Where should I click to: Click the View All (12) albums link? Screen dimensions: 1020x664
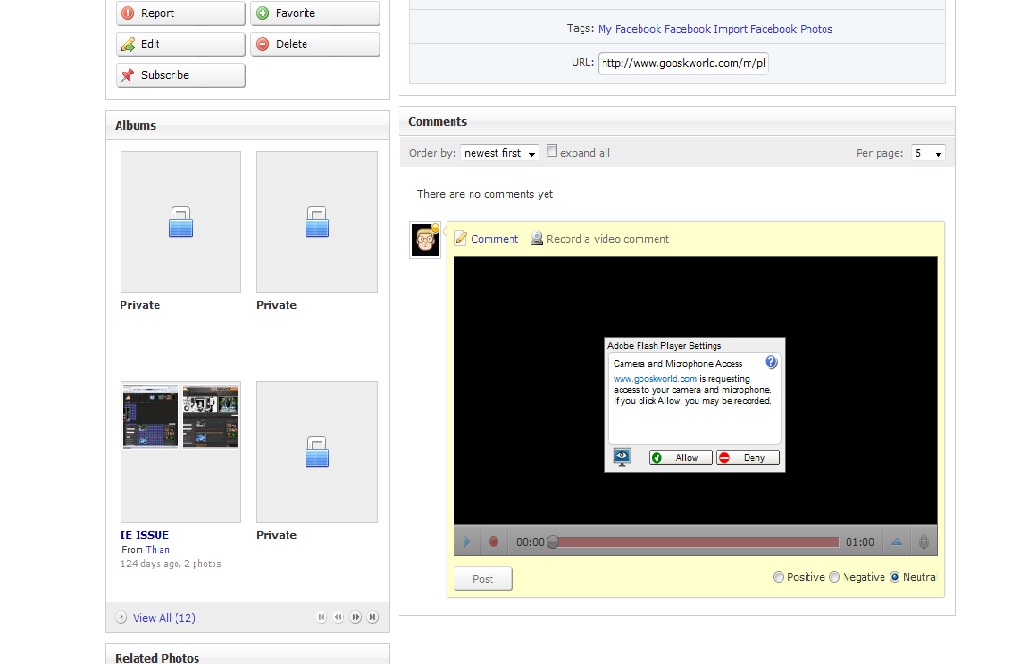pos(164,618)
